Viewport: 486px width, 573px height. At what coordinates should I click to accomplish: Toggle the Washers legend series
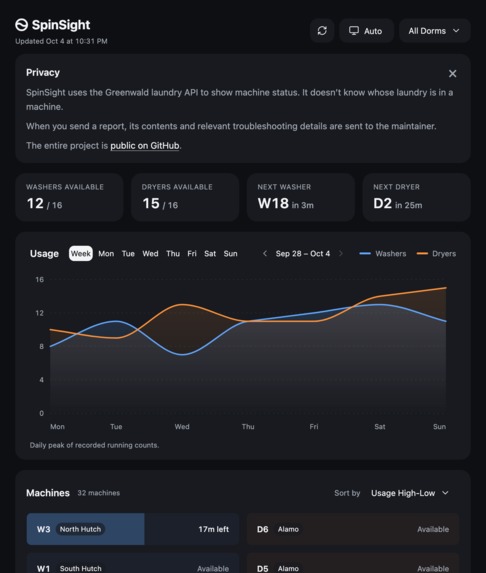[x=383, y=254]
